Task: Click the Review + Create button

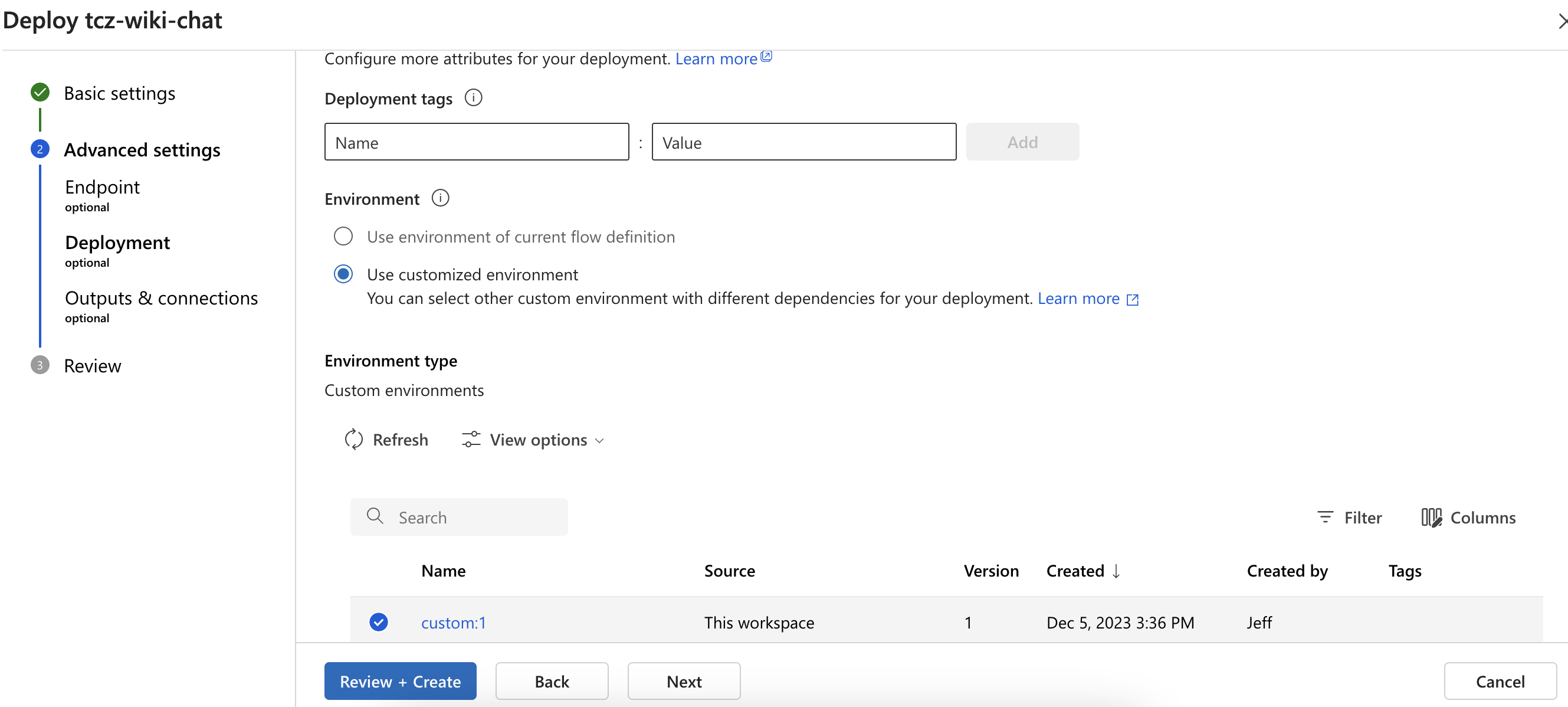Action: (400, 681)
